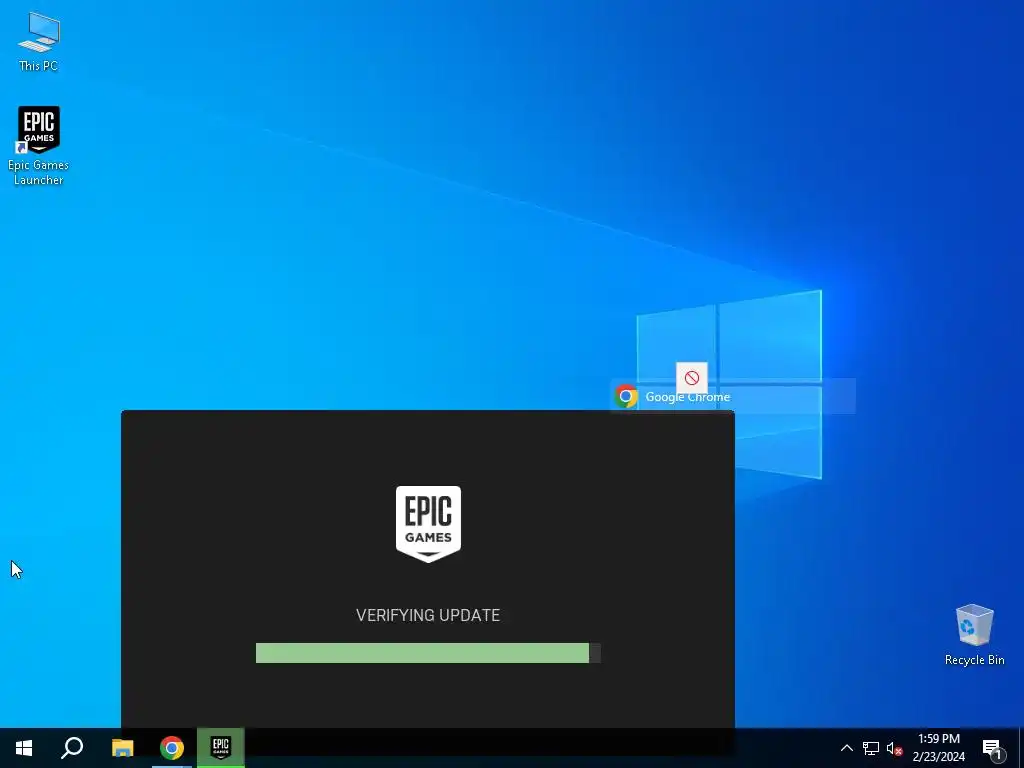
Task: Click the muted volume tray icon
Action: coord(894,748)
